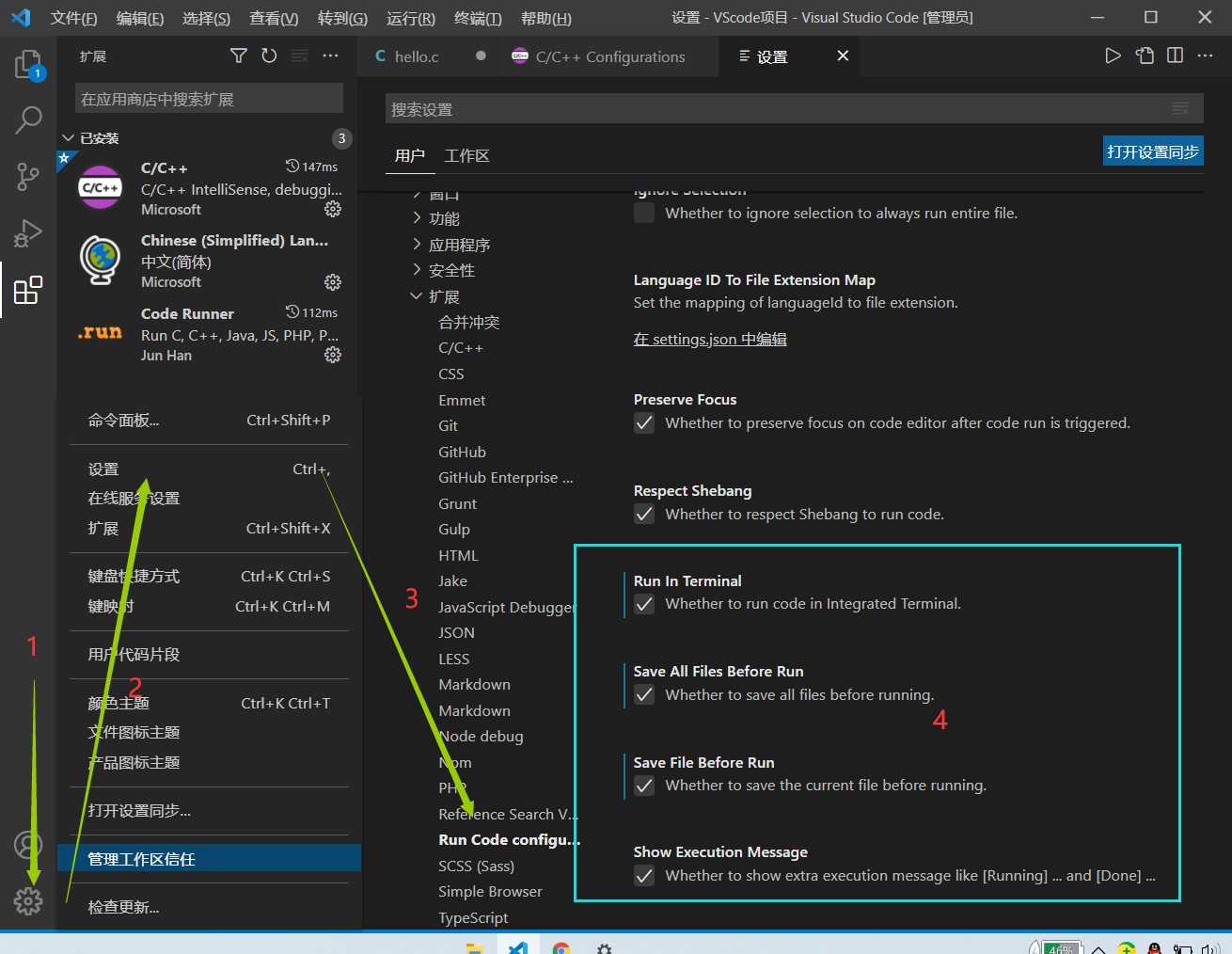Collapse the 扩展 settings category
1232x954 pixels.
click(417, 296)
